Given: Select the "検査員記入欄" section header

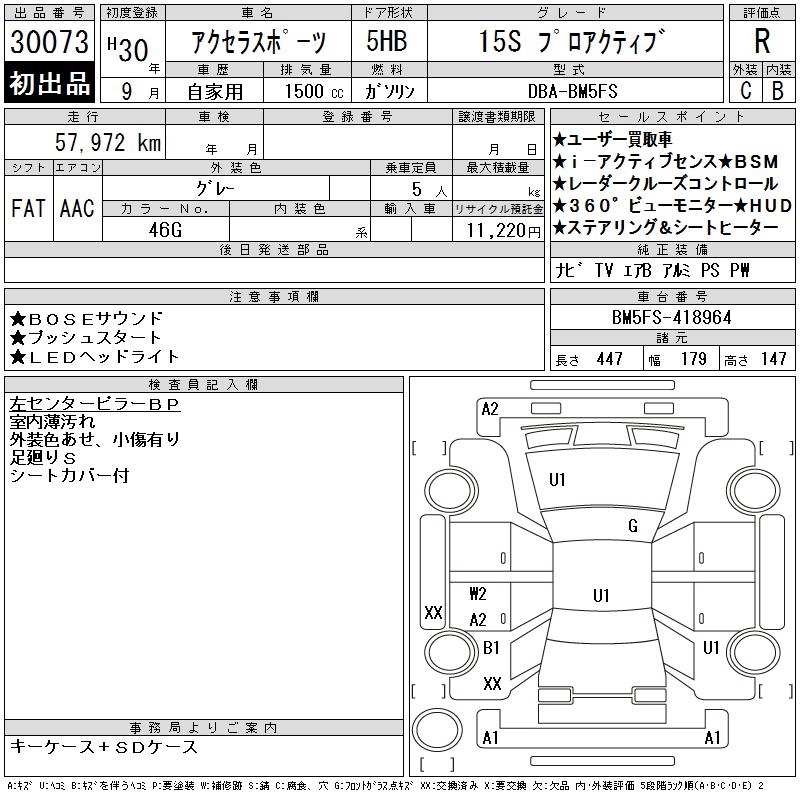Looking at the screenshot, I should tap(204, 384).
